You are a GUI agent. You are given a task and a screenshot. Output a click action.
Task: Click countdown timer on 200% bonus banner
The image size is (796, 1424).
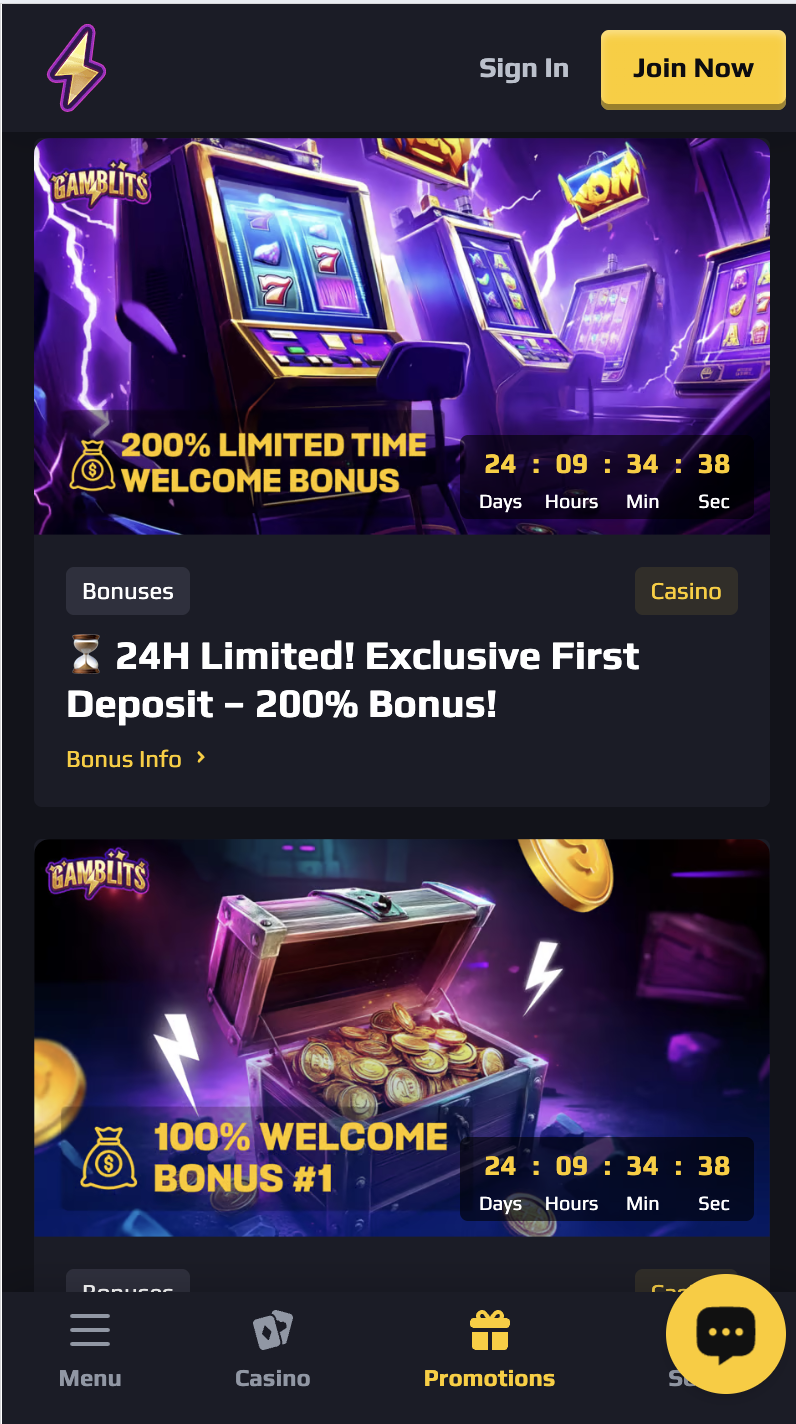click(607, 478)
